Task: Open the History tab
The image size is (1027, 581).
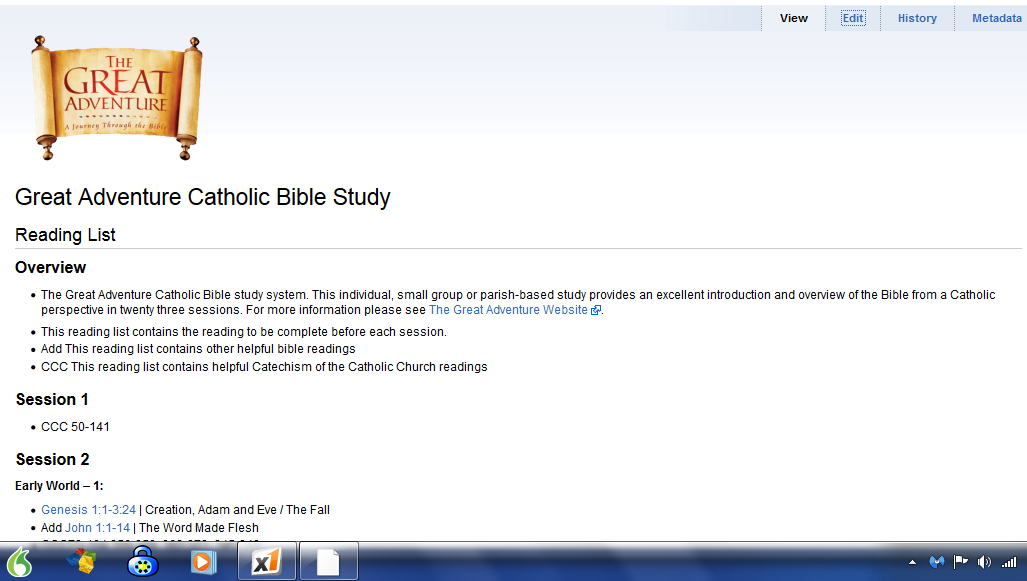Action: (x=917, y=18)
